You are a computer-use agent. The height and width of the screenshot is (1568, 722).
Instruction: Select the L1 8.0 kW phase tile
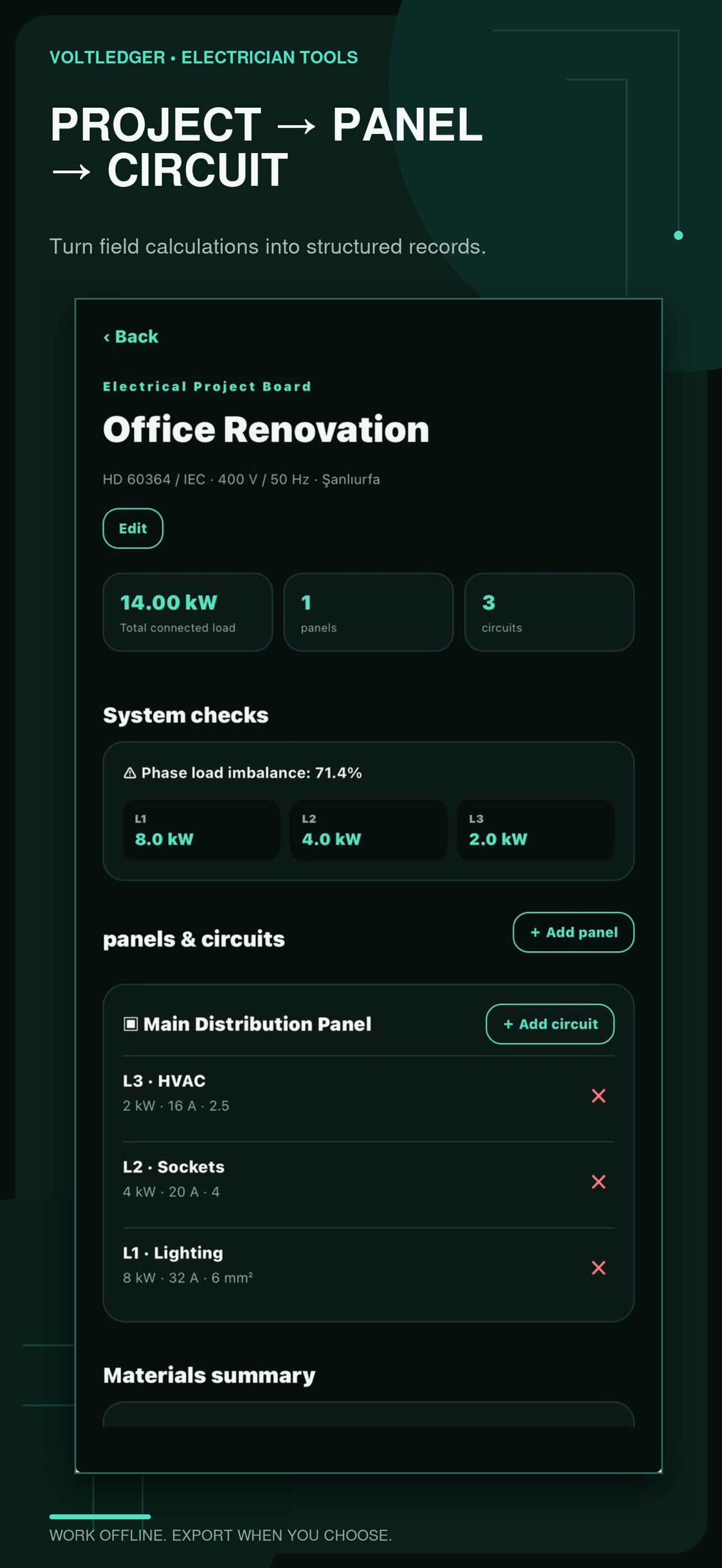pyautogui.click(x=201, y=830)
